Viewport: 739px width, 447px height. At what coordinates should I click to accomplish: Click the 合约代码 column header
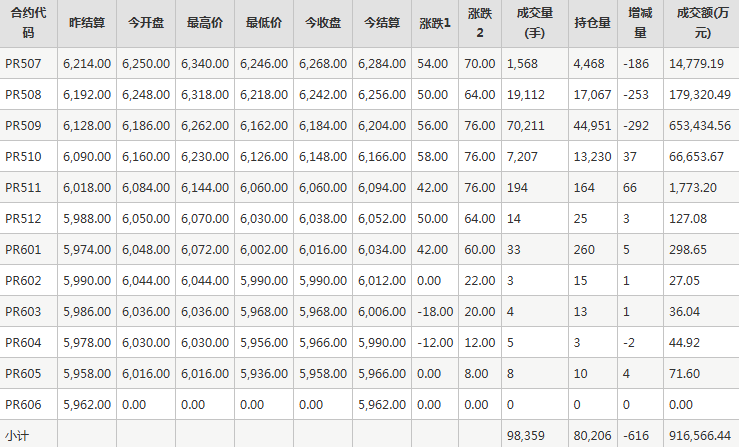coord(28,23)
